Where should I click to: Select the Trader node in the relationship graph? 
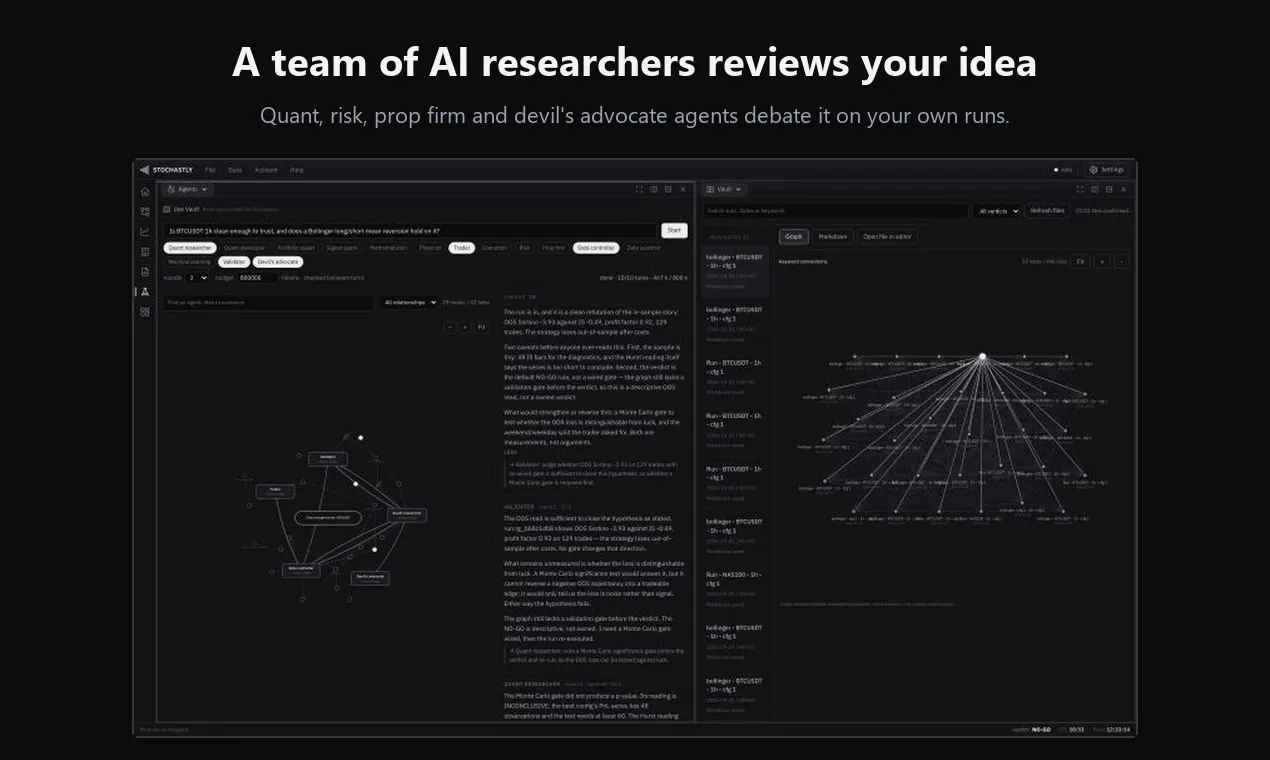click(x=275, y=491)
